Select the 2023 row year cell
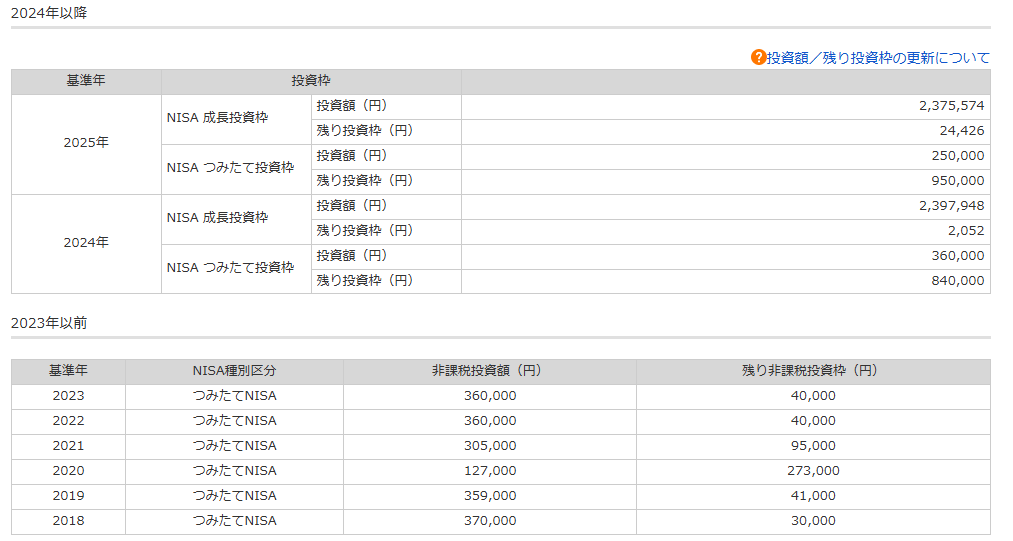The image size is (1013, 541). coord(68,396)
